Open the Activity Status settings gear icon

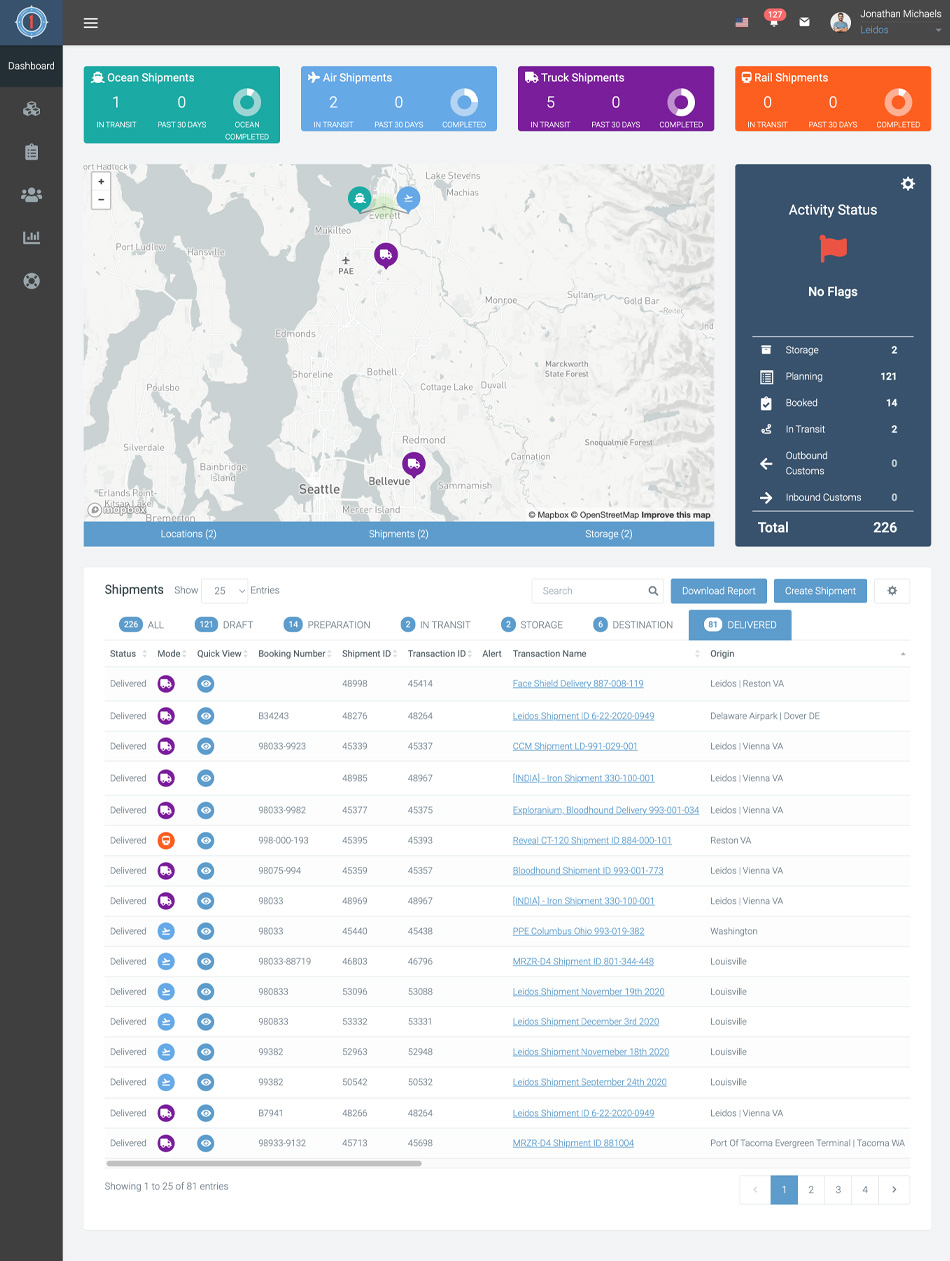click(907, 183)
